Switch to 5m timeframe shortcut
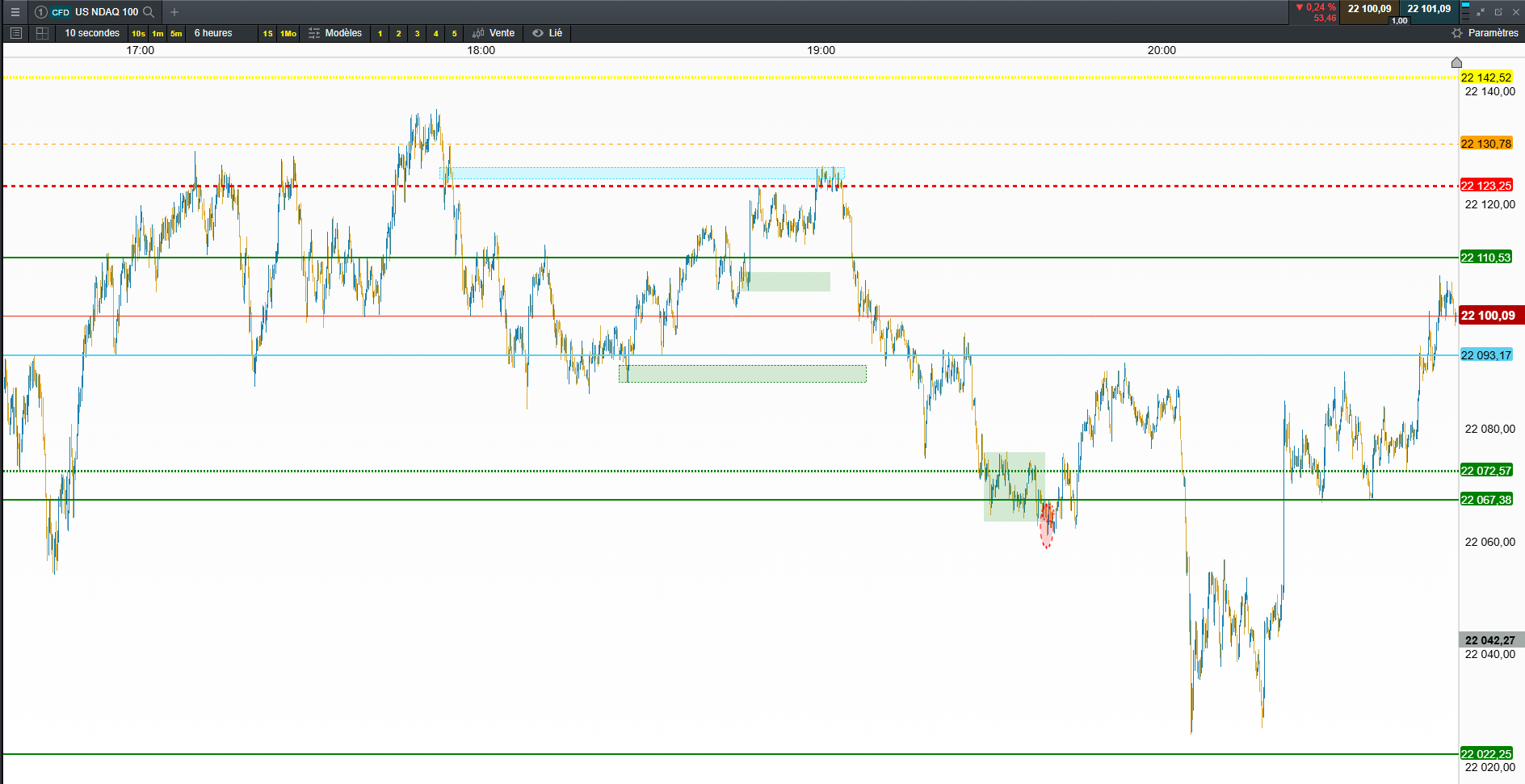Image resolution: width=1525 pixels, height=784 pixels. (176, 34)
